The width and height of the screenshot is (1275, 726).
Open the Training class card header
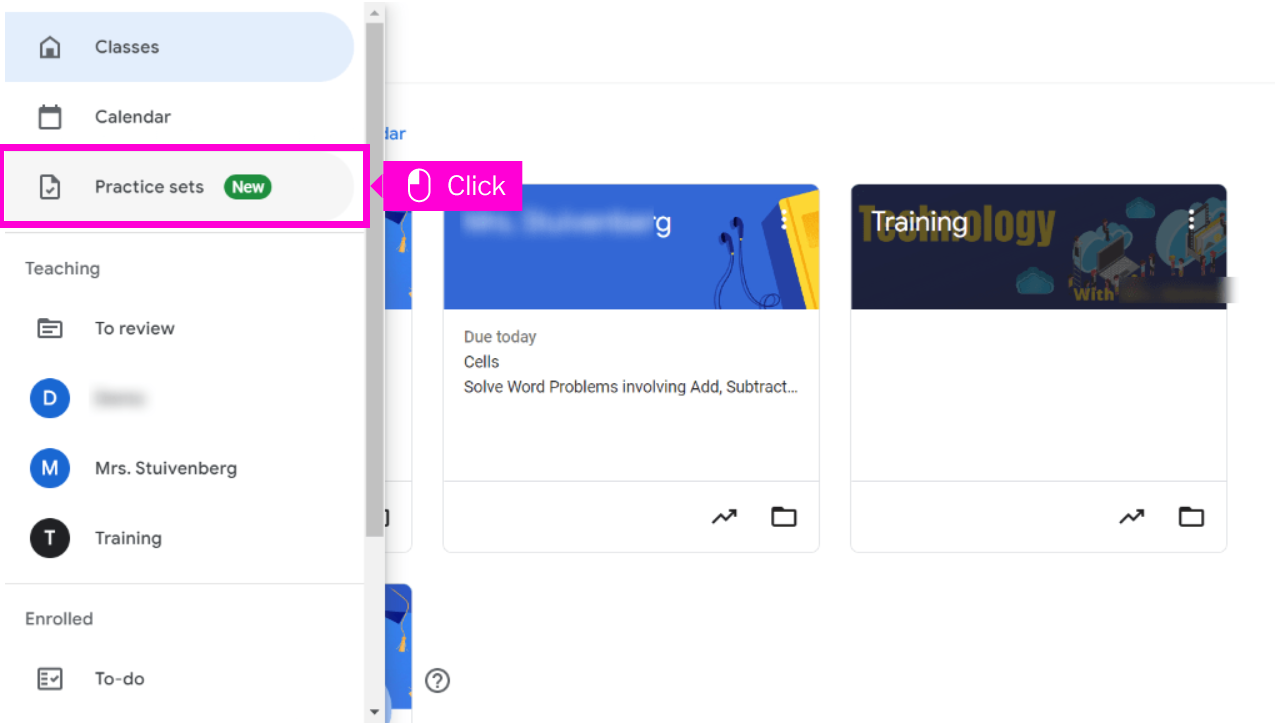[x=1038, y=247]
